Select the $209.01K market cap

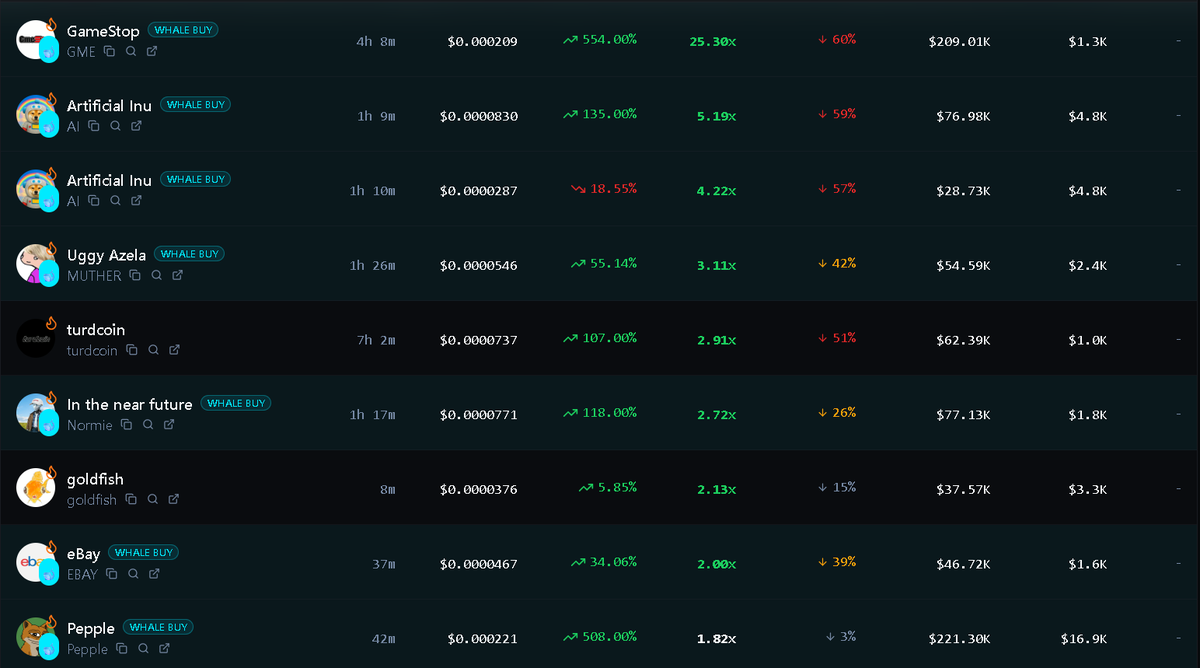click(959, 42)
